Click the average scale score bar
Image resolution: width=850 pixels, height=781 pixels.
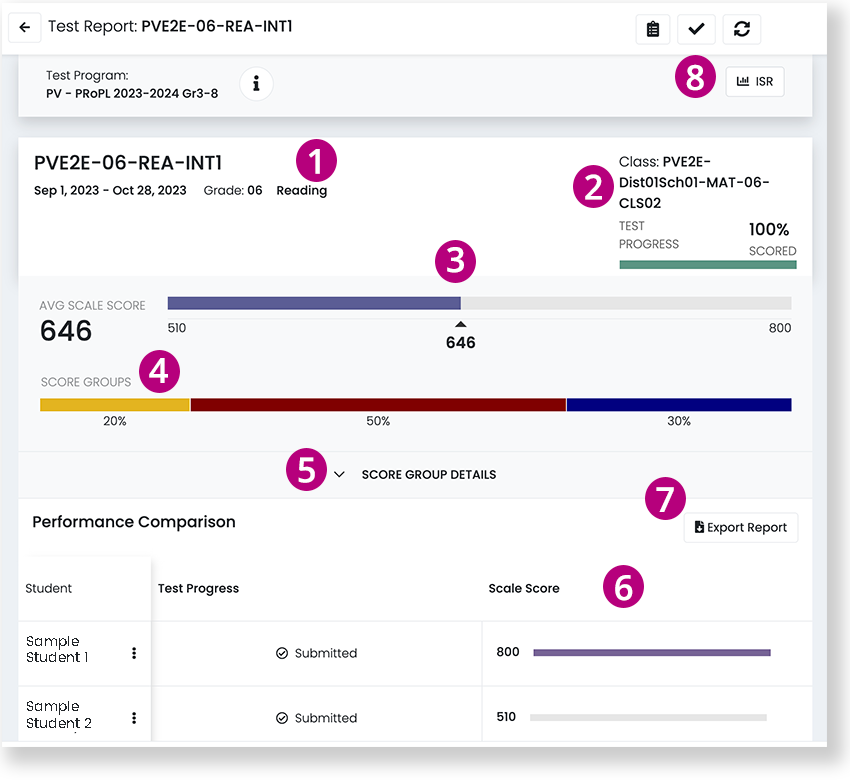coord(314,303)
